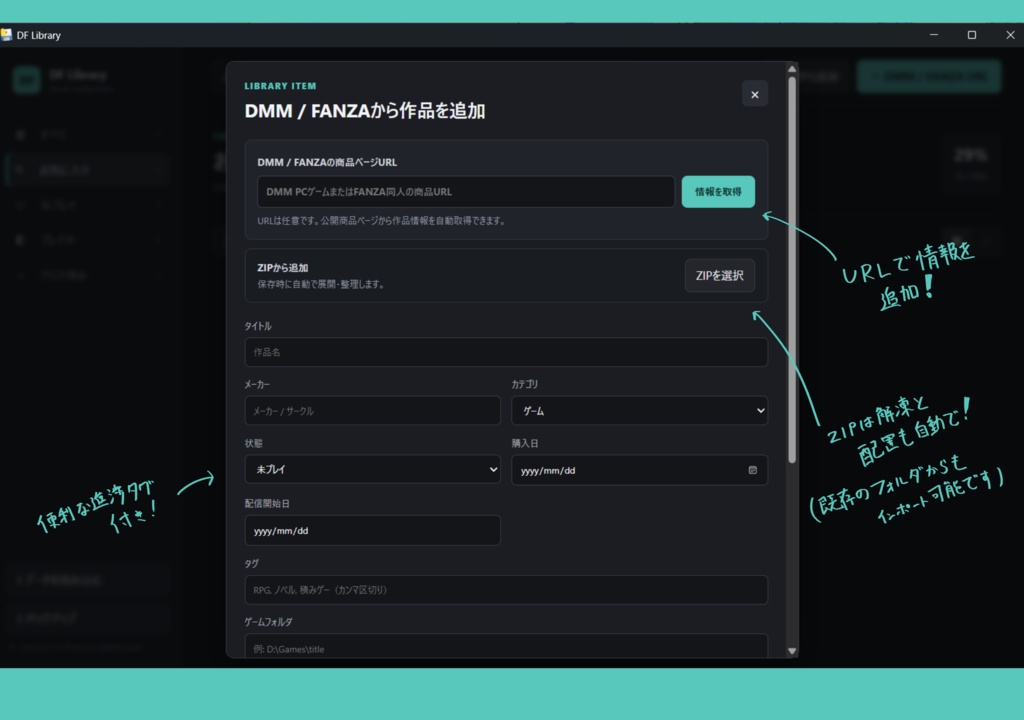Close the DF Library window
Image resolution: width=1024 pixels, height=720 pixels.
click(1010, 35)
